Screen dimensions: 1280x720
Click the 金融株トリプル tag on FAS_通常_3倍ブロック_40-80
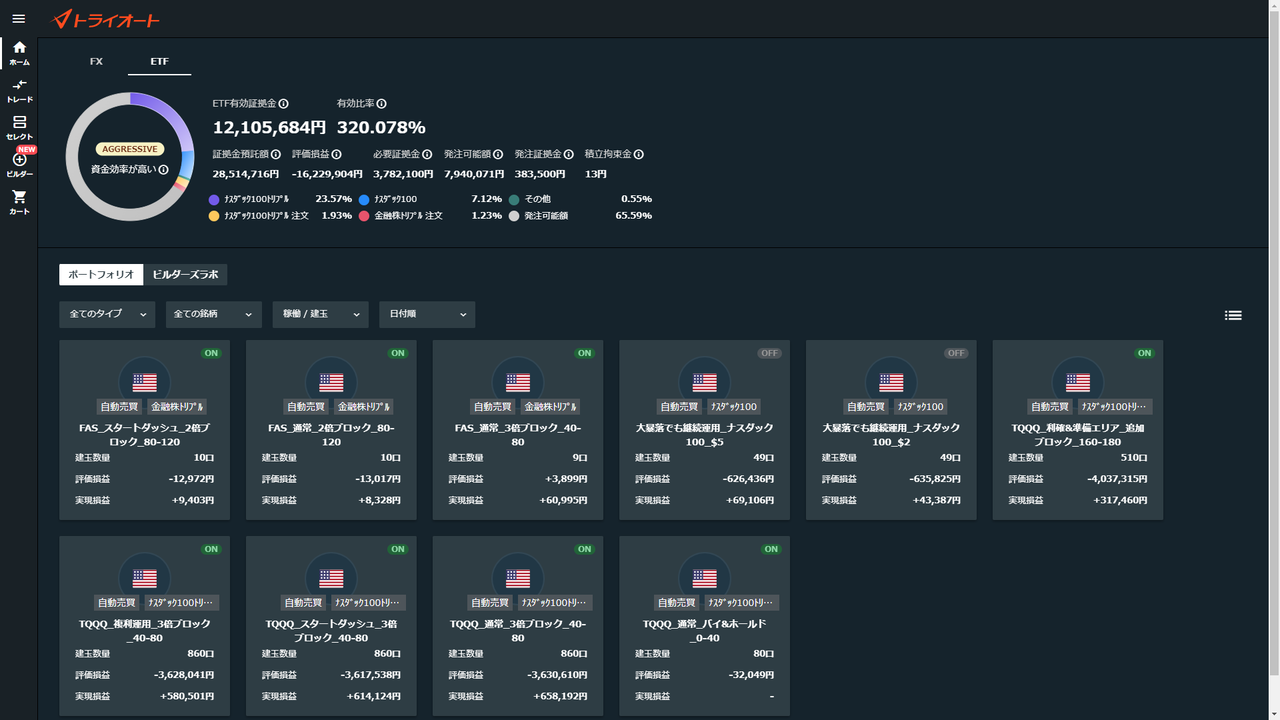pyautogui.click(x=551, y=407)
